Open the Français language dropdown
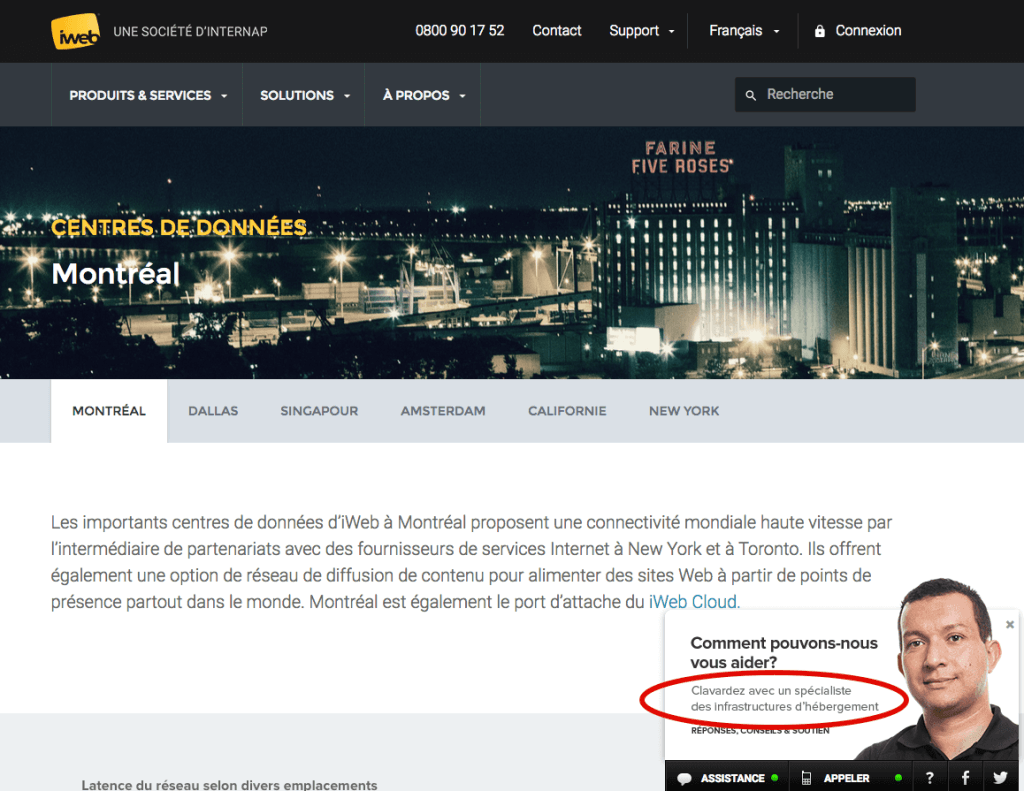 [x=744, y=31]
